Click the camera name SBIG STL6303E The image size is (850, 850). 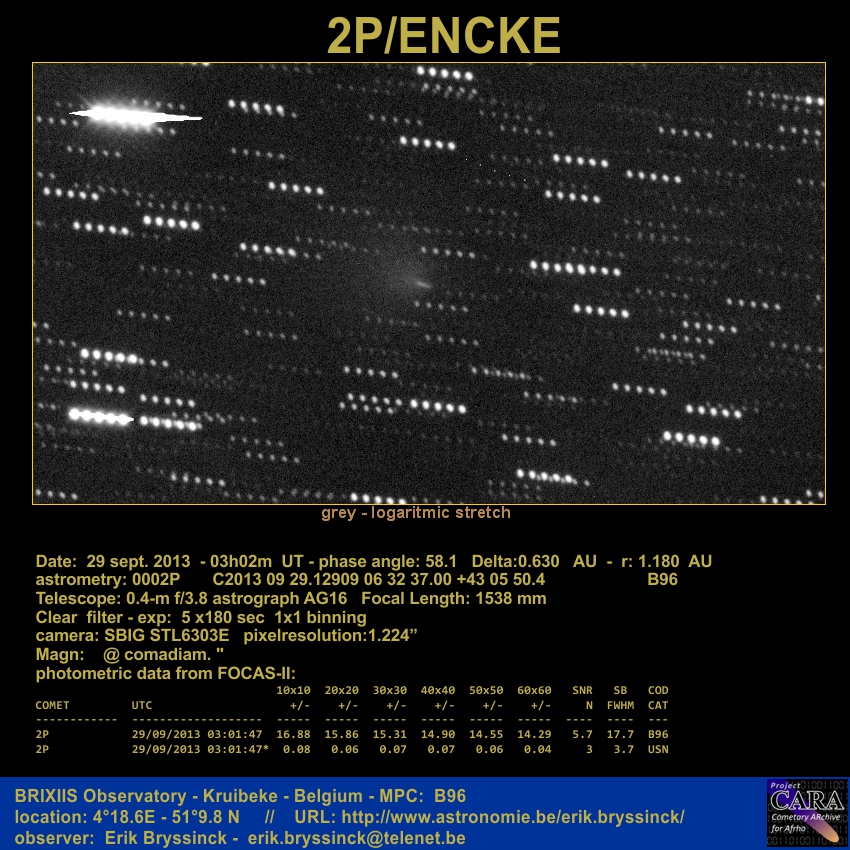tap(166, 635)
